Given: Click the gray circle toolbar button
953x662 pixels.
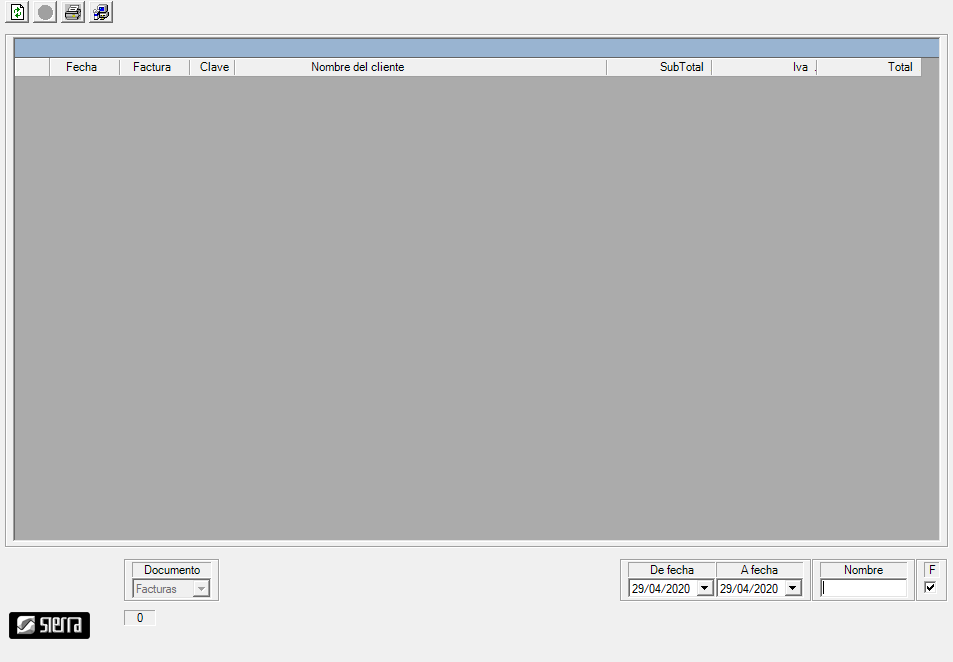Looking at the screenshot, I should 46,13.
